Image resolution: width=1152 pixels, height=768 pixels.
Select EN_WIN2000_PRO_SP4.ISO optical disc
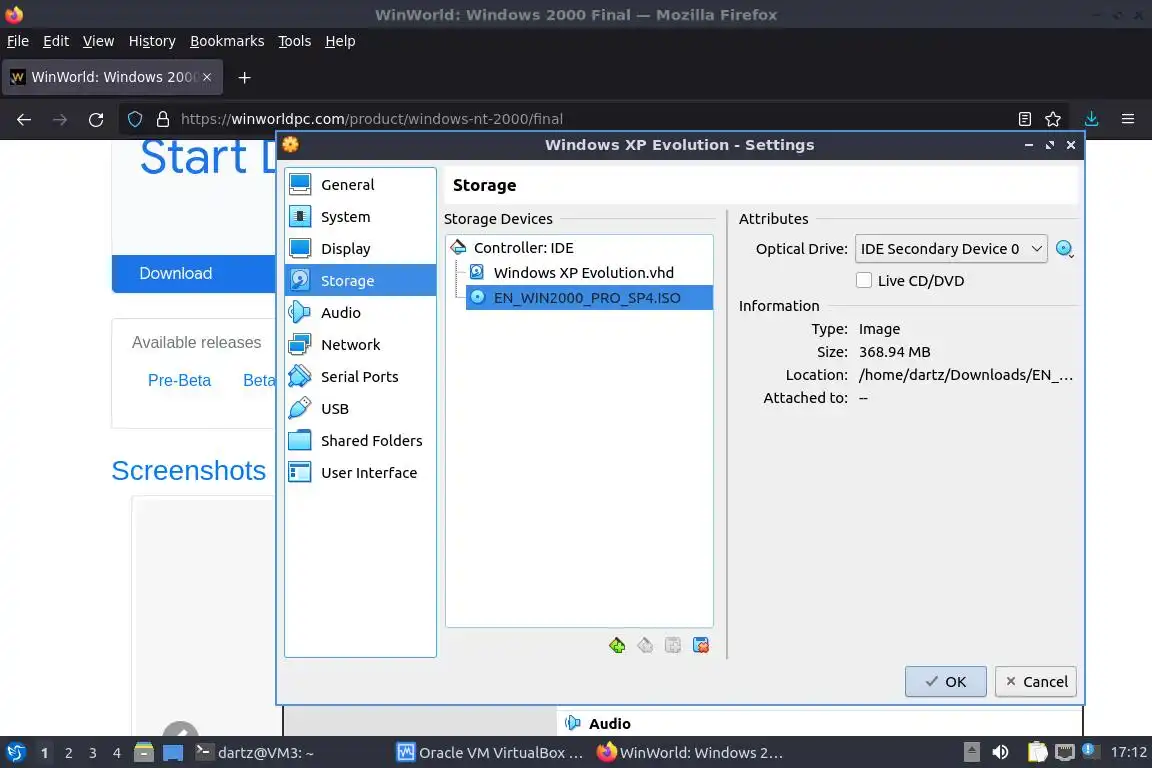pyautogui.click(x=588, y=298)
